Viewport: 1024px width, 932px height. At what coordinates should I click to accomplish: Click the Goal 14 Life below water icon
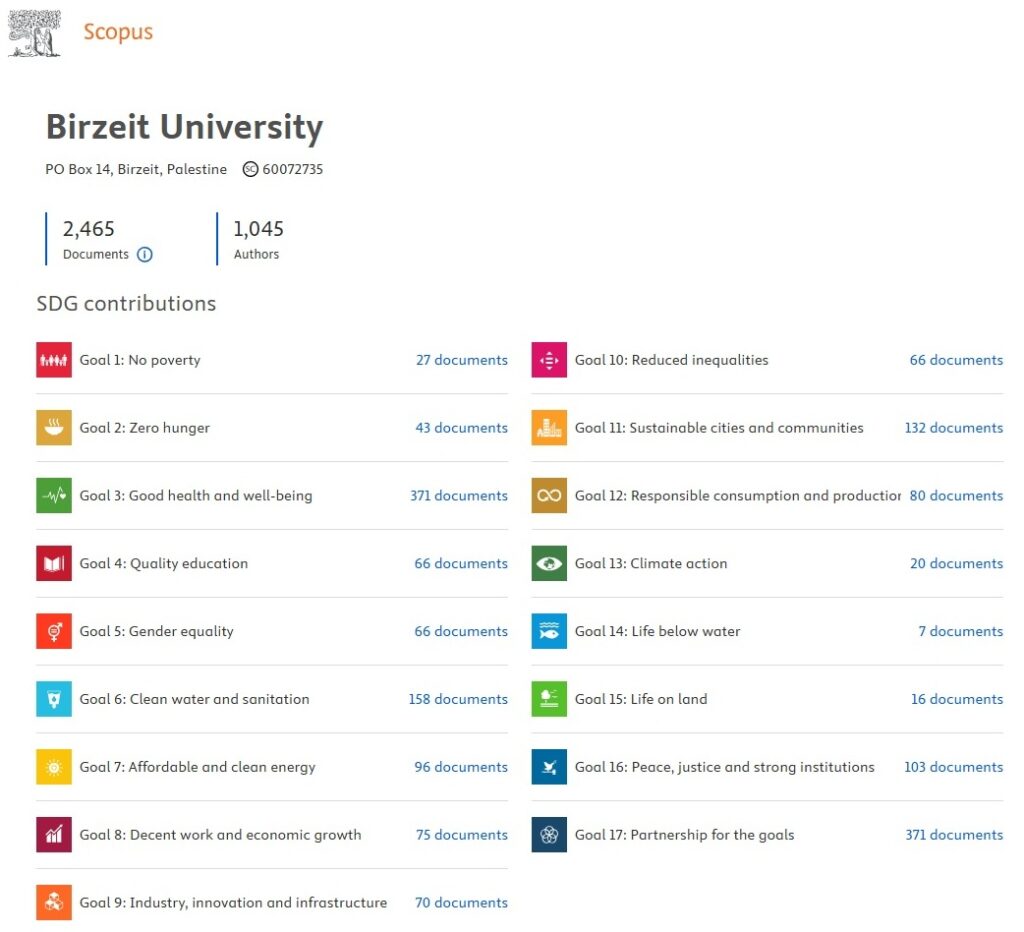[549, 632]
